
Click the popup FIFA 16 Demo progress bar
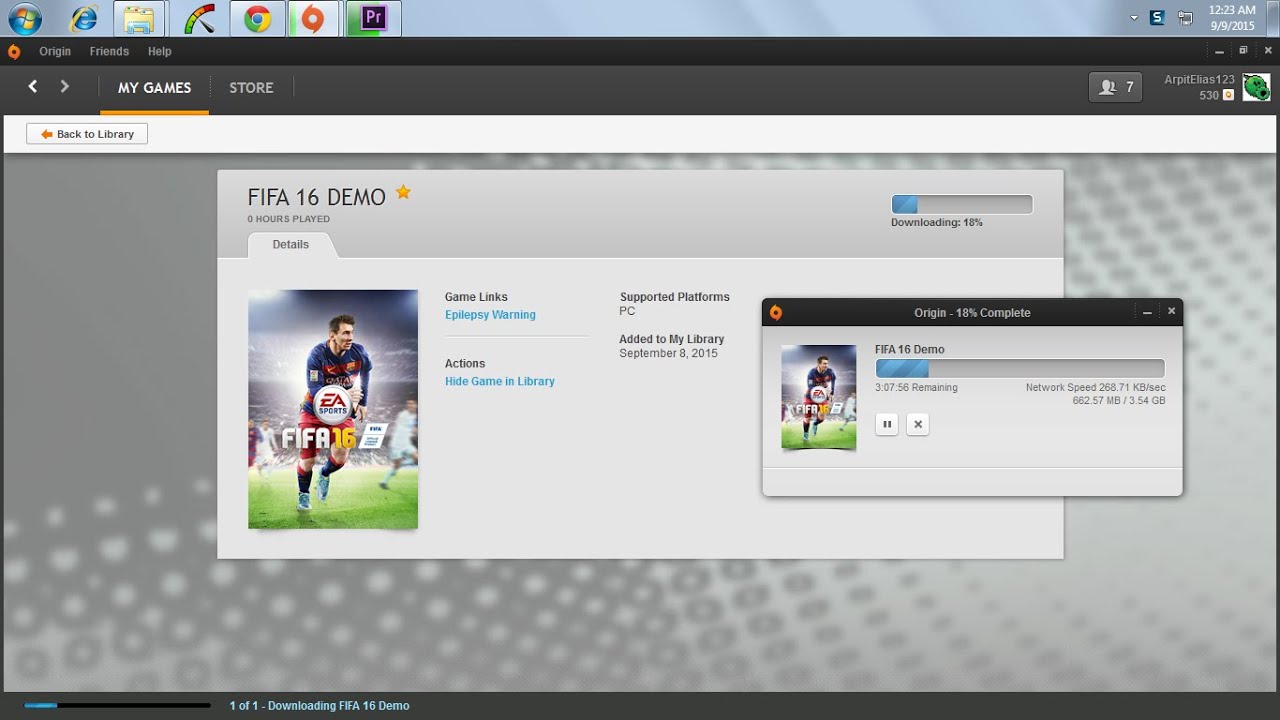1020,368
